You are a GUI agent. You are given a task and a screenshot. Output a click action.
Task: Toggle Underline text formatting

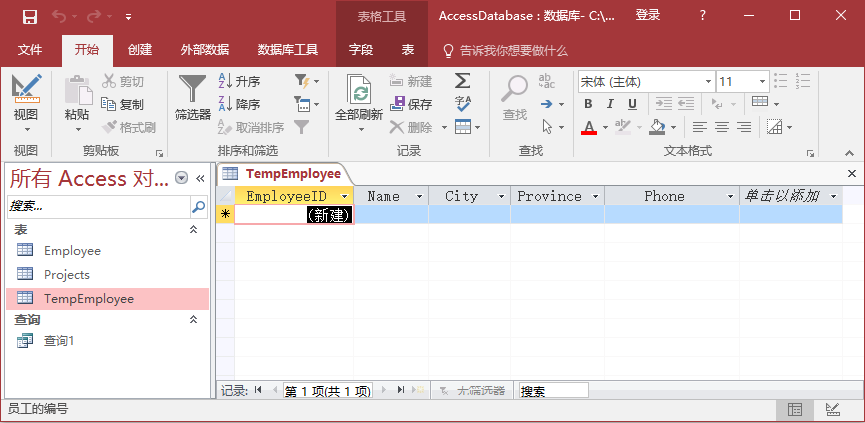click(632, 104)
